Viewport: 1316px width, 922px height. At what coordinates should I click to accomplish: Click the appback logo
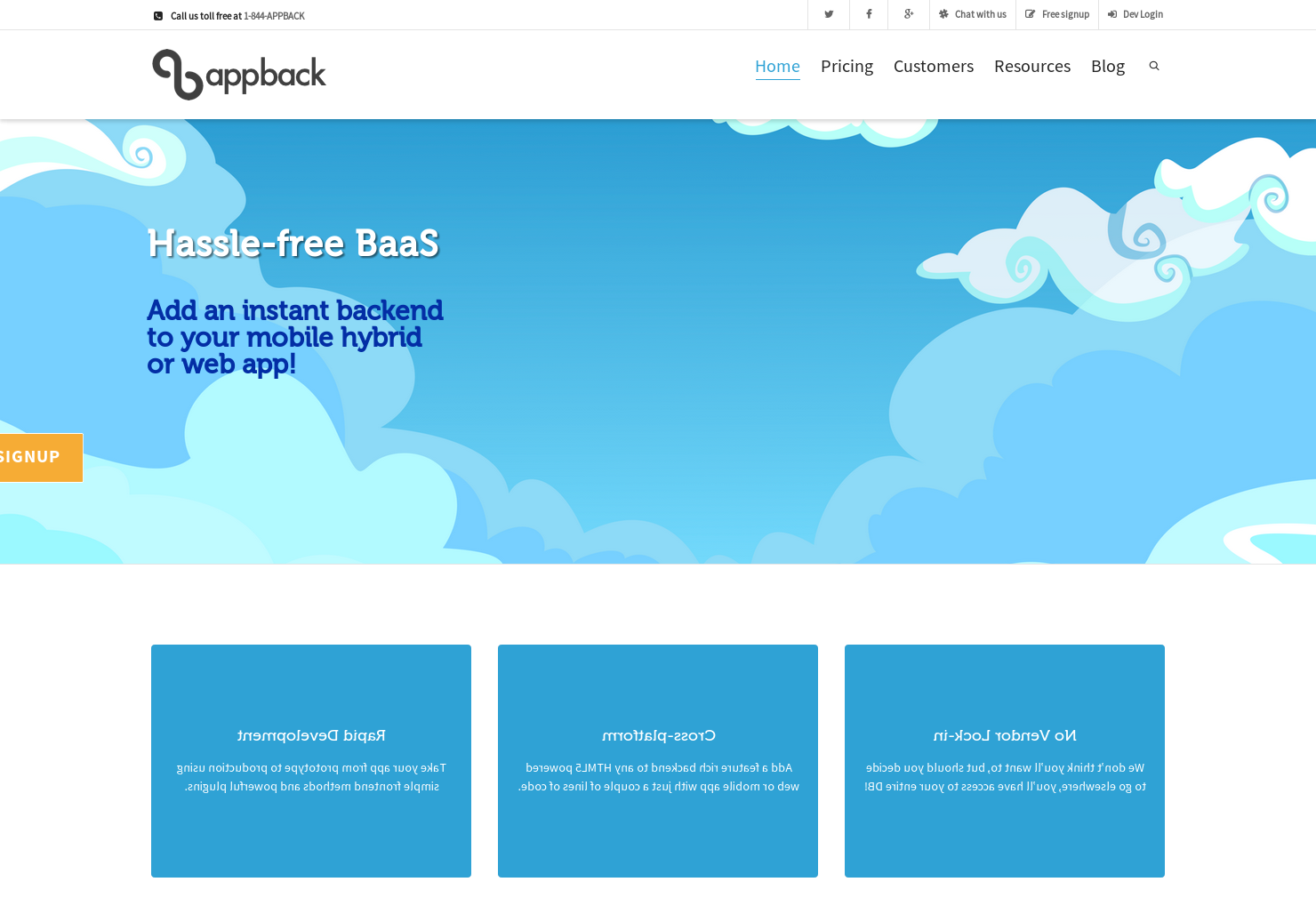[238, 75]
